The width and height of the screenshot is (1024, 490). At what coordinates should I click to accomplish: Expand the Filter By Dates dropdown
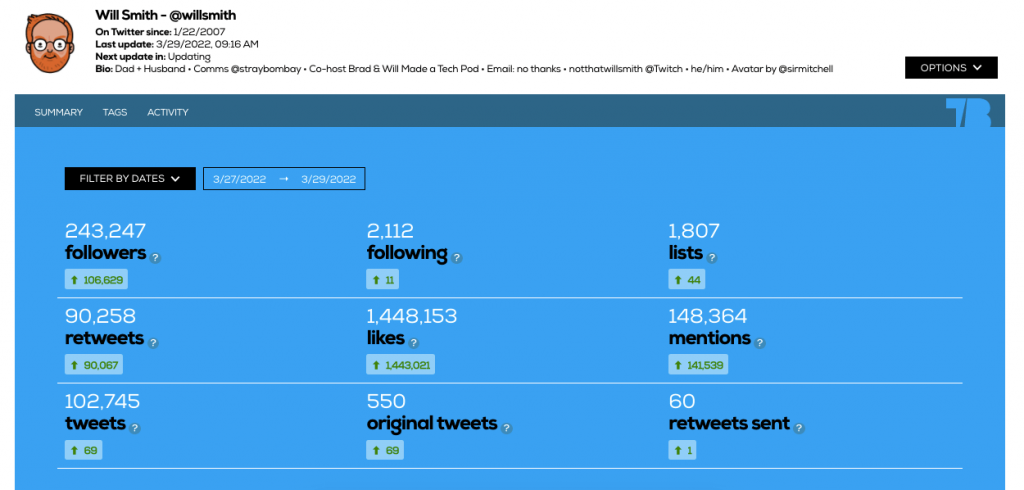point(130,178)
